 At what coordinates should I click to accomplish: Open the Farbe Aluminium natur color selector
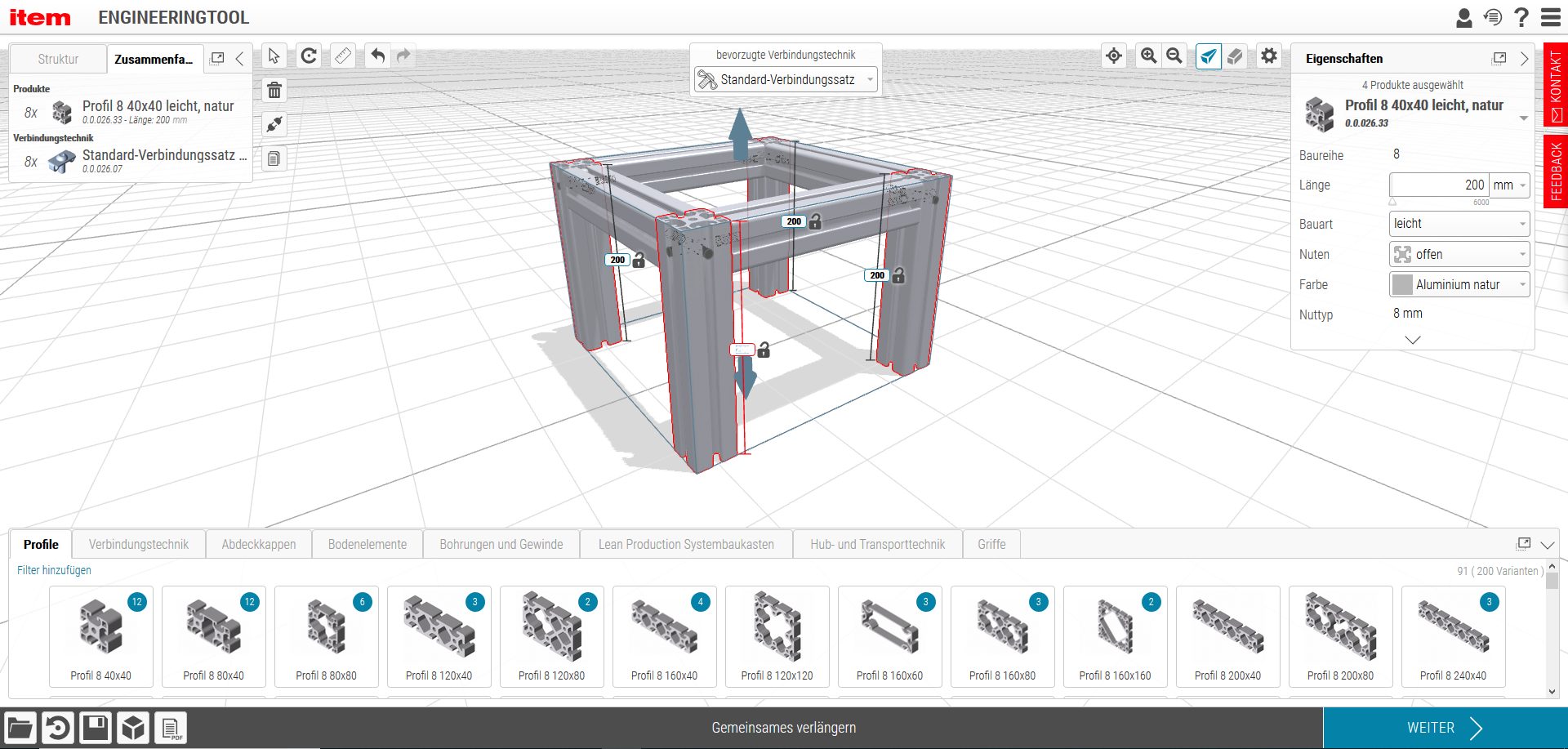[1459, 284]
